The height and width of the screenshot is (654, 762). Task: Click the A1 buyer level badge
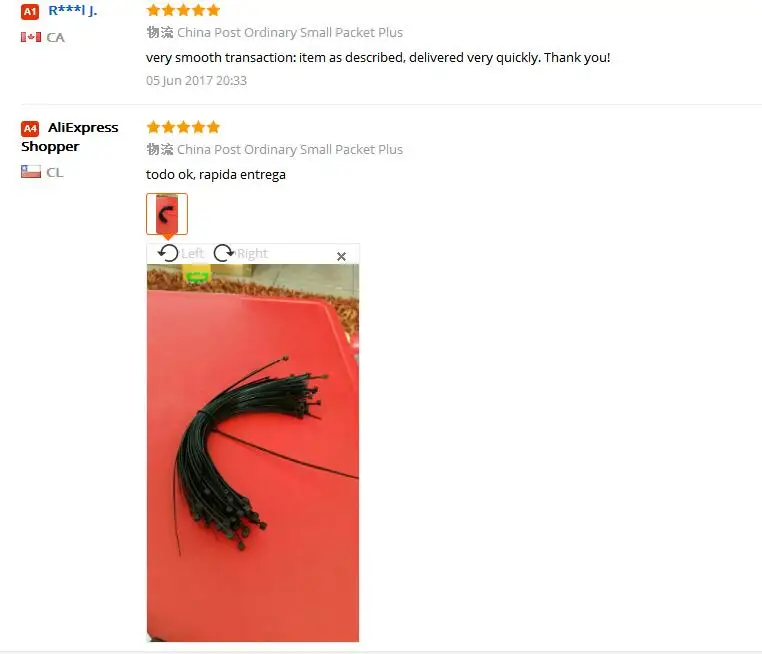click(30, 12)
